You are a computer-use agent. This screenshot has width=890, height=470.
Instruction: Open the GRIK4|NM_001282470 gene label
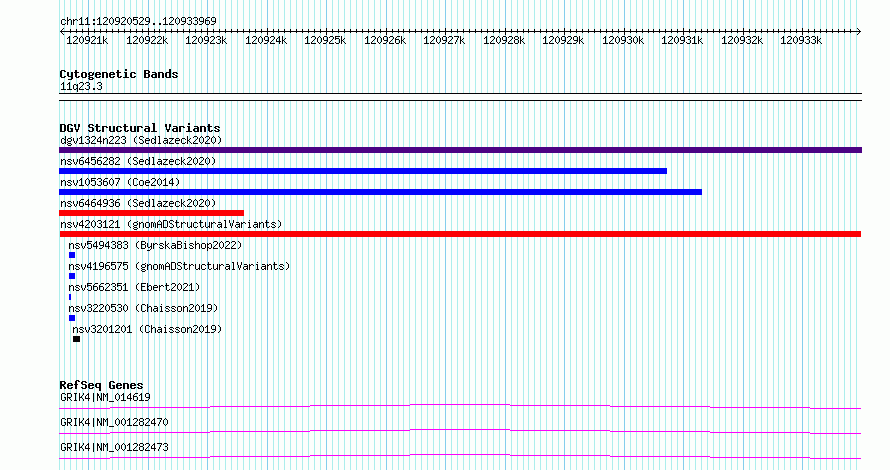(x=114, y=422)
